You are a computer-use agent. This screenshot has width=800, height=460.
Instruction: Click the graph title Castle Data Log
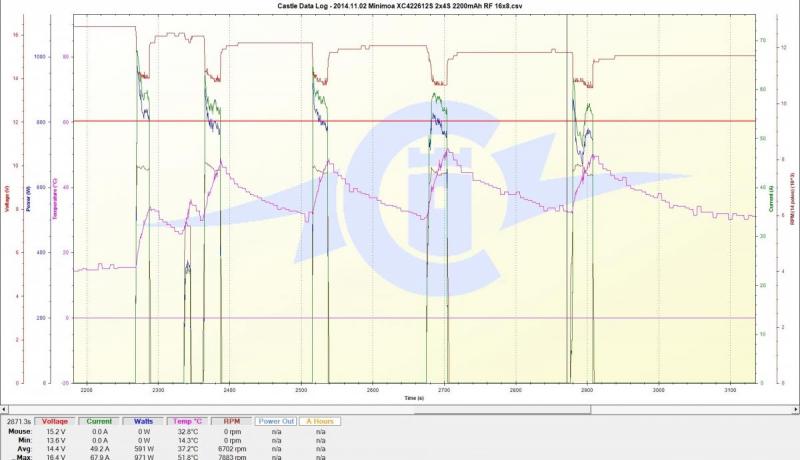(400, 6)
